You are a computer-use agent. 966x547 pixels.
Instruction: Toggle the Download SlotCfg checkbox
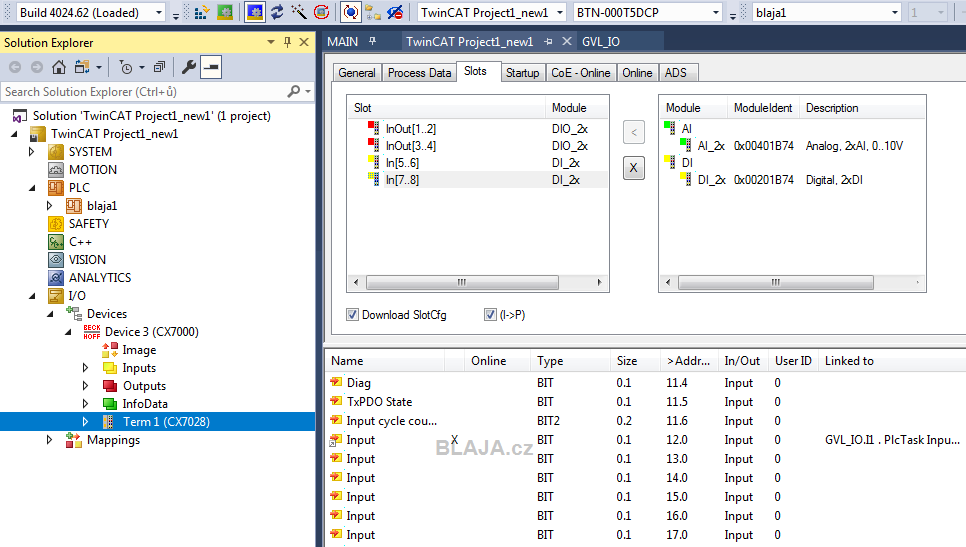coord(352,315)
